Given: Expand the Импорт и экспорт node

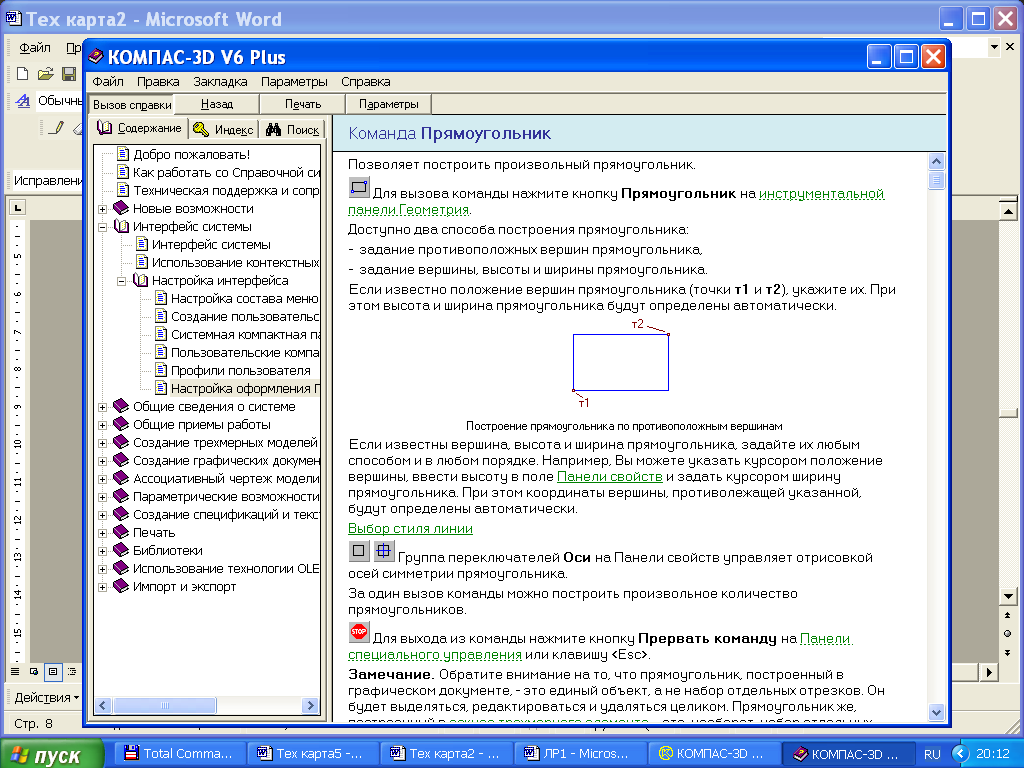Looking at the screenshot, I should click(x=103, y=588).
